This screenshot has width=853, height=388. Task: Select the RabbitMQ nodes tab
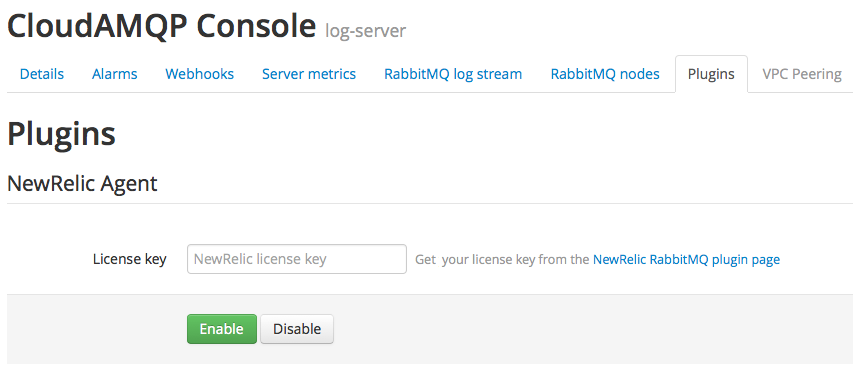tap(605, 74)
